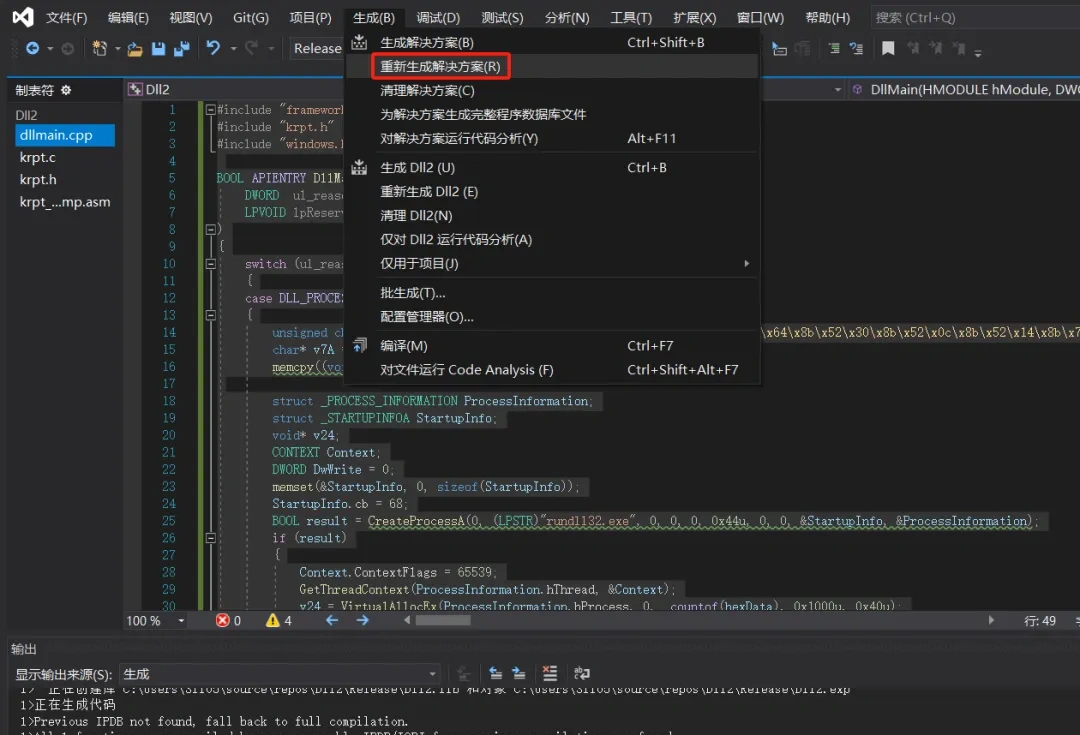Collapse the switch block on line 10
The width and height of the screenshot is (1080, 735).
211,264
